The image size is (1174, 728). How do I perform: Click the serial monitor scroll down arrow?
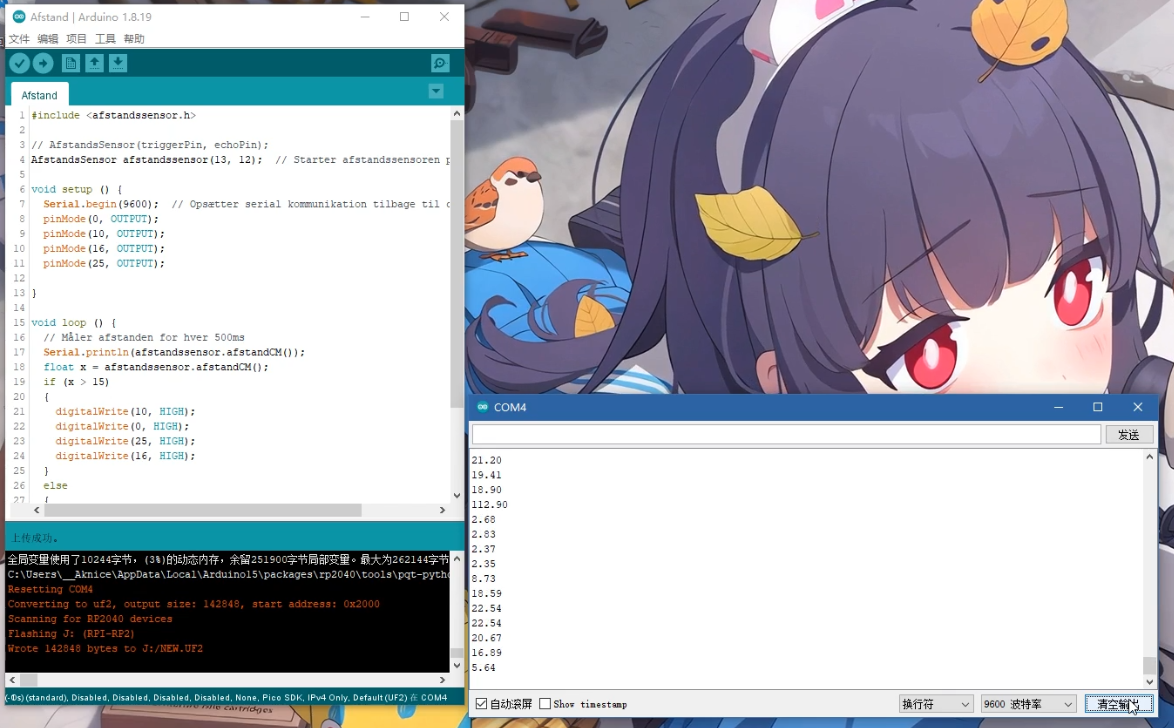(x=1149, y=682)
